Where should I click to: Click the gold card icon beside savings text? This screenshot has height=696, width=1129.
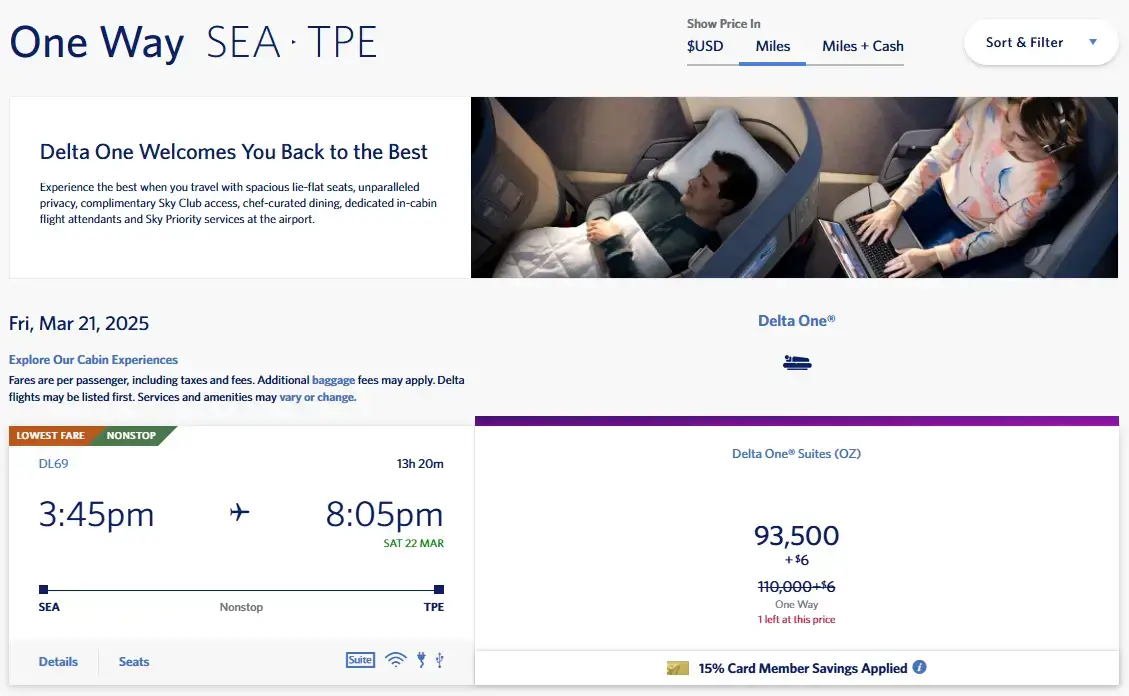[677, 668]
